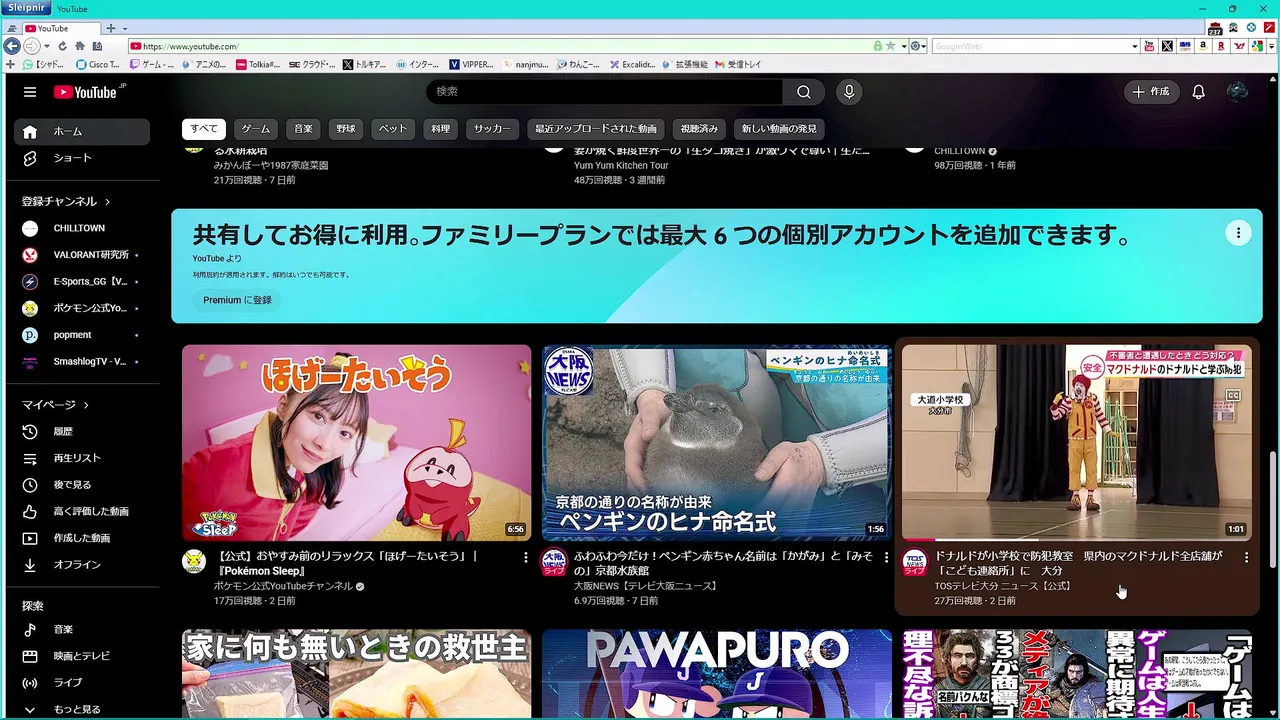Open 音楽 in explore section
The width and height of the screenshot is (1280, 720).
click(82, 629)
